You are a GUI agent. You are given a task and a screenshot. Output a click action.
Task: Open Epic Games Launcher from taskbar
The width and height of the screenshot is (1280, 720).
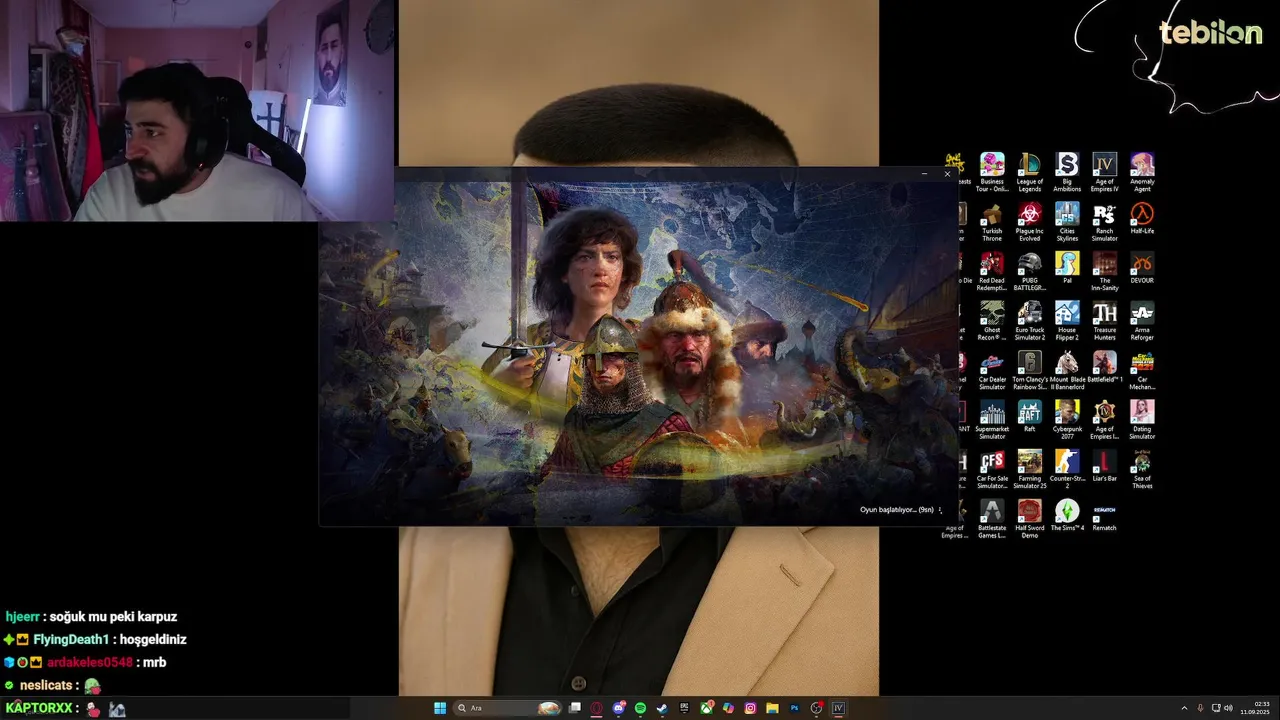[x=684, y=708]
